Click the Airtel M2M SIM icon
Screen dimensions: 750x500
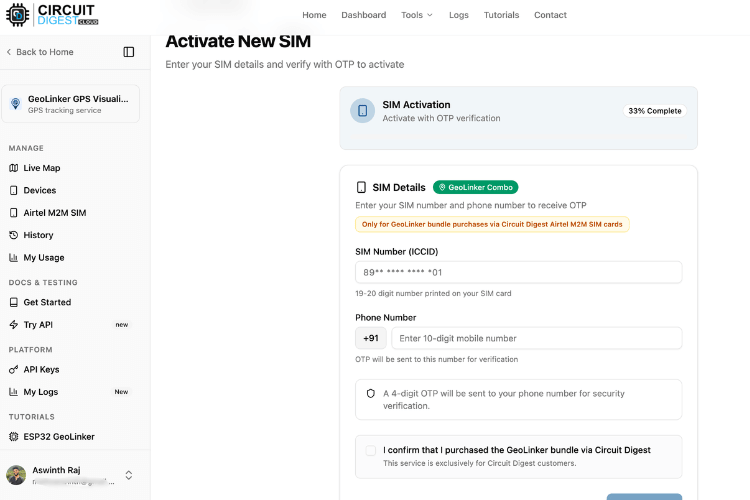pyautogui.click(x=13, y=213)
